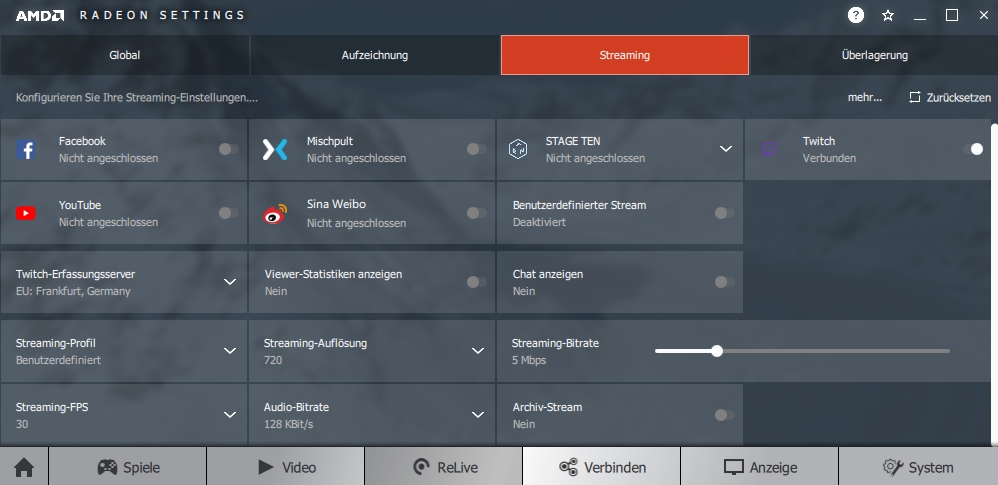Open the Audio-Bitrate dropdown

[478, 415]
